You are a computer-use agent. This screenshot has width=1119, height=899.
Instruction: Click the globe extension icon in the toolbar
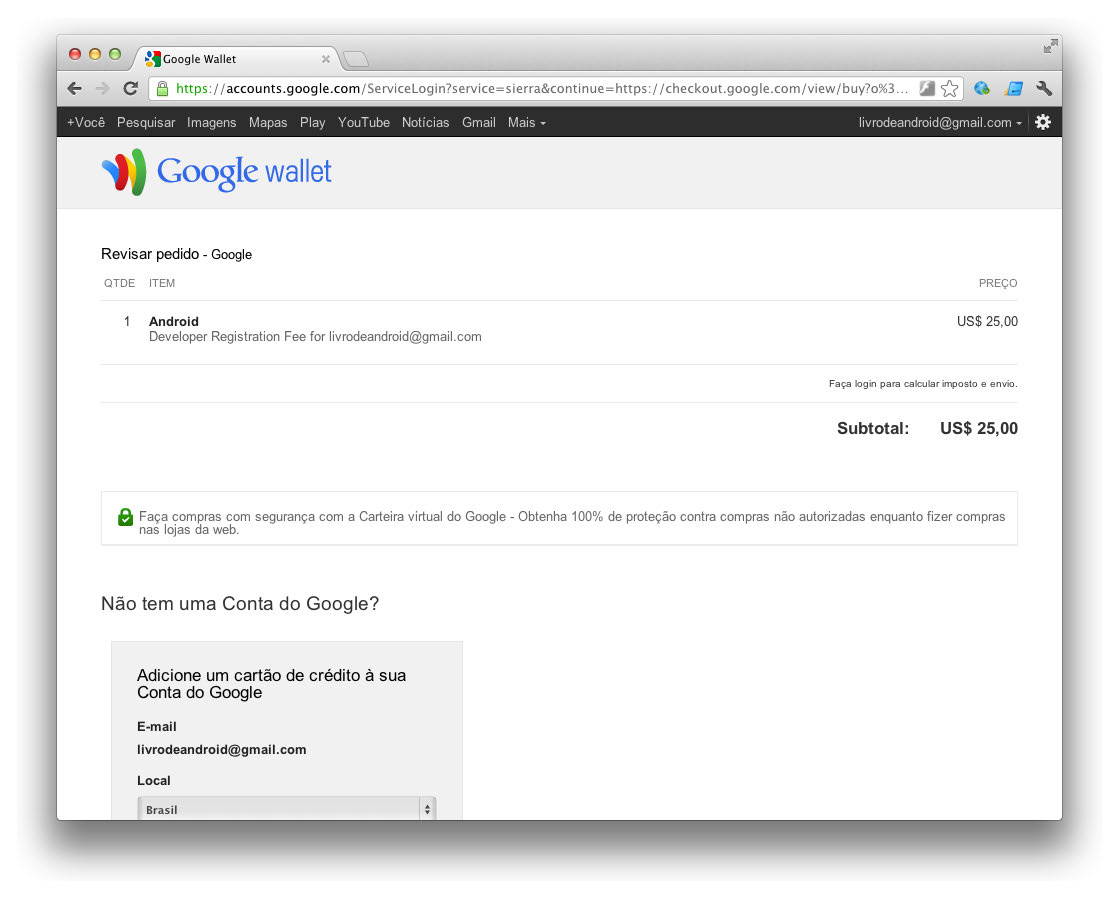[x=982, y=89]
